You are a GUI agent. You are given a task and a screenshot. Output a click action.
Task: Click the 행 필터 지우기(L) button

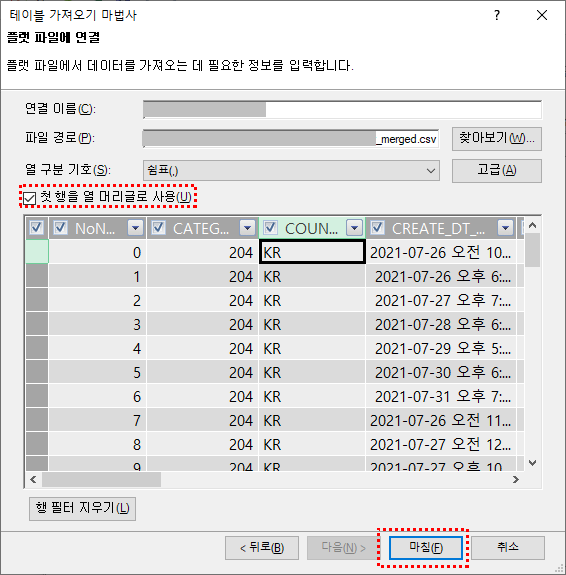[83, 509]
